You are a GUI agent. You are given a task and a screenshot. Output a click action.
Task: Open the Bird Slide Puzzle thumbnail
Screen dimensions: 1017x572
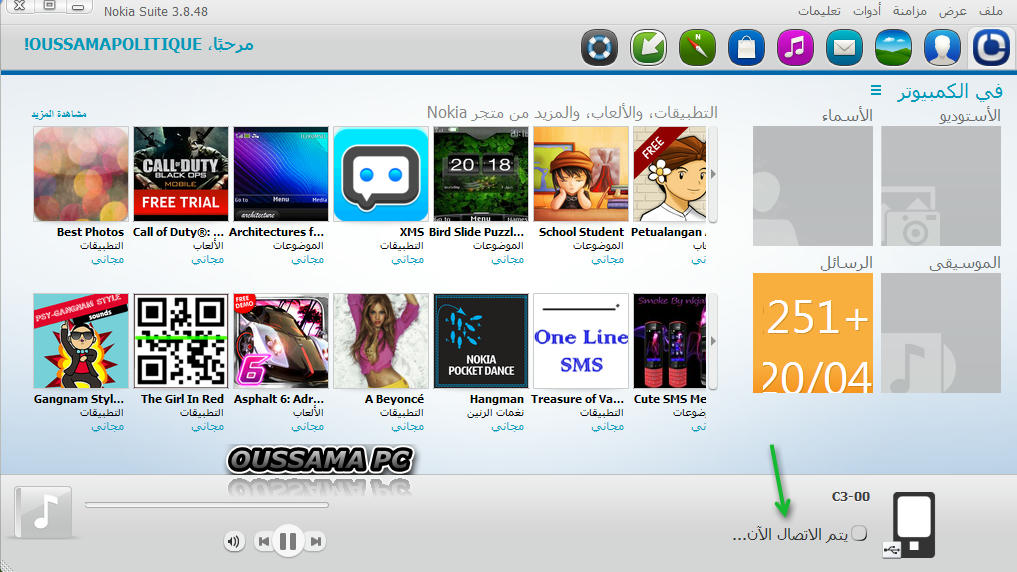481,174
